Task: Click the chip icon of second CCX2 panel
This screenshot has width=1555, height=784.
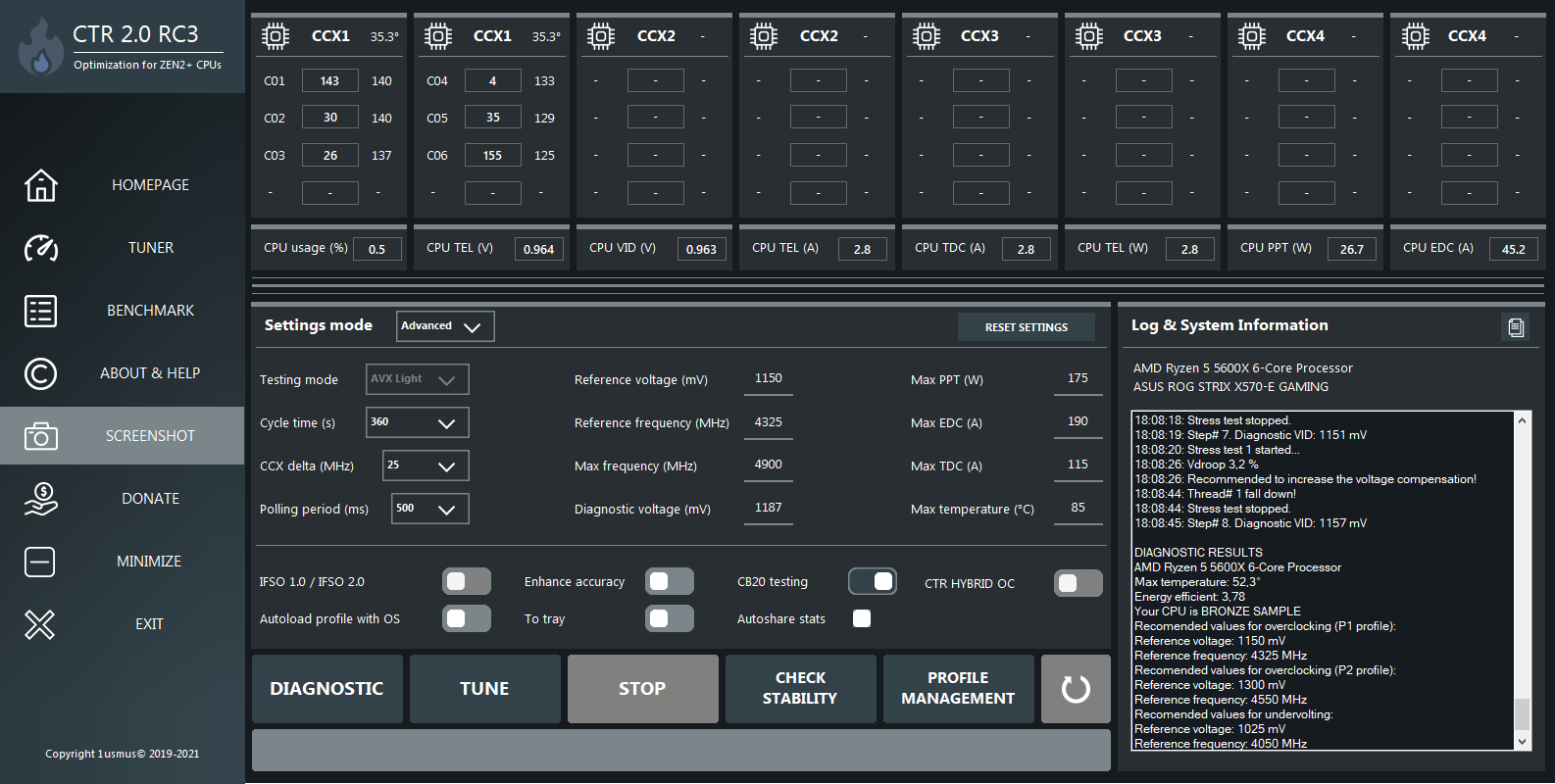Action: click(x=764, y=37)
